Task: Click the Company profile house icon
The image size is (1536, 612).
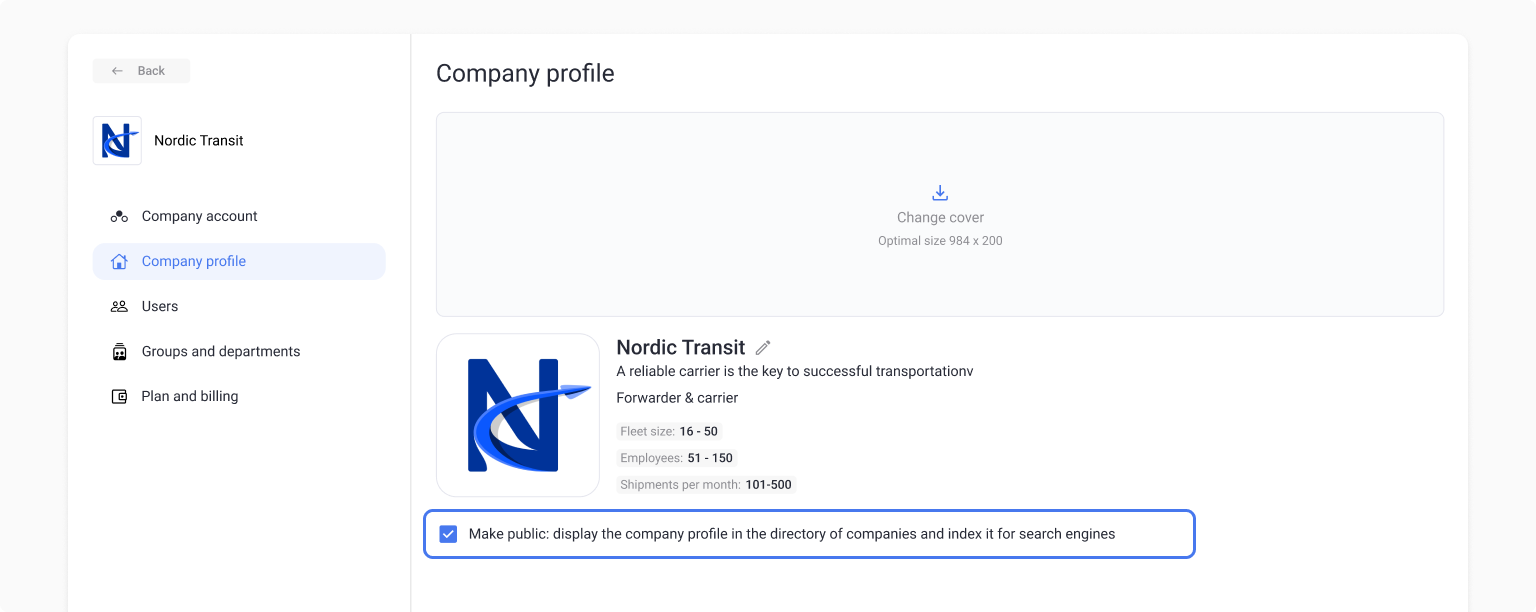Action: point(119,262)
